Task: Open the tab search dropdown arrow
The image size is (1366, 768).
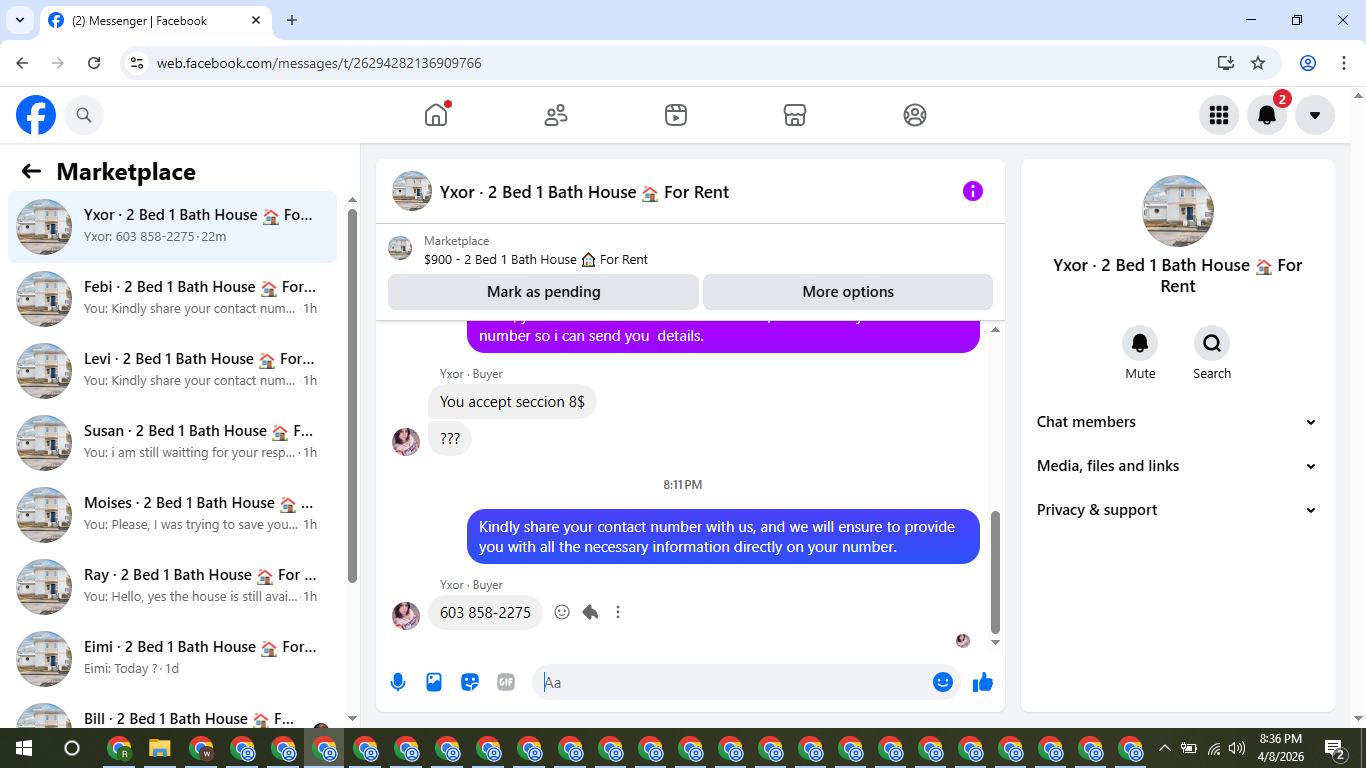Action: tap(19, 20)
